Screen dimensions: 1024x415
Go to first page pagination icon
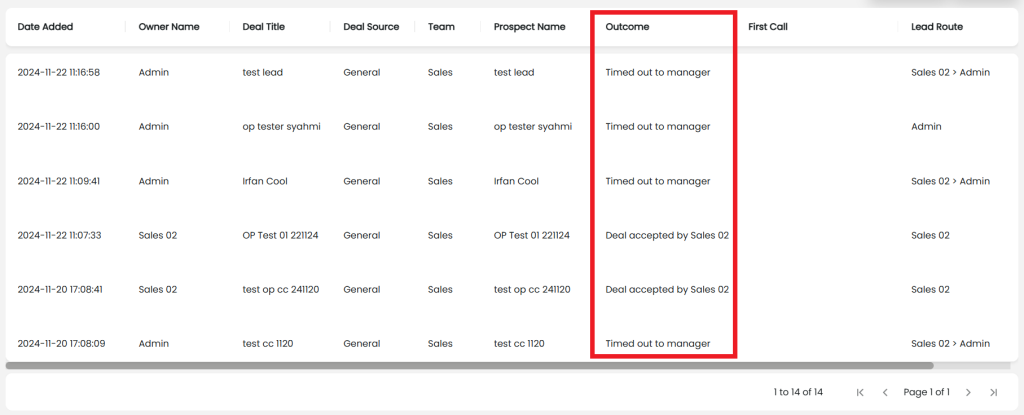(x=860, y=392)
